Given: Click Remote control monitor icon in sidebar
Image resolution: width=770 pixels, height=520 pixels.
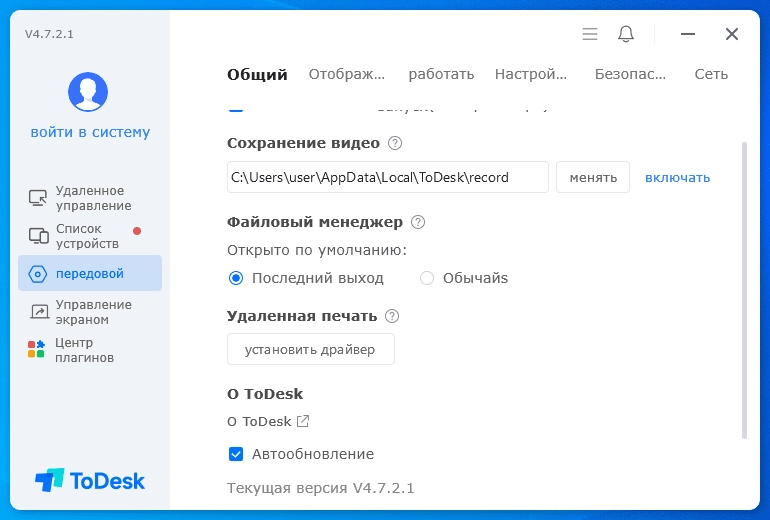Looking at the screenshot, I should (x=38, y=198).
